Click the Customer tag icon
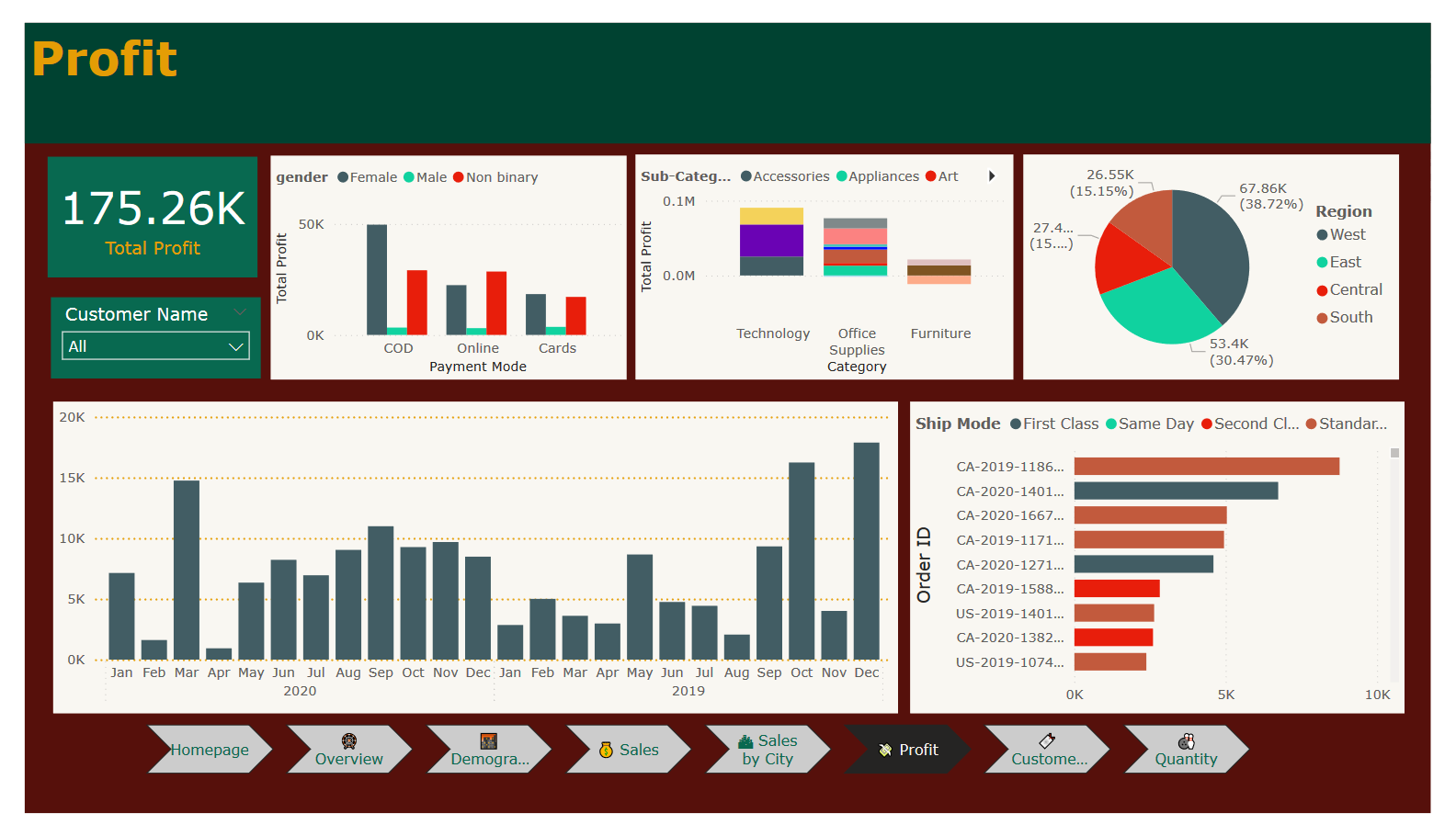The height and width of the screenshot is (836, 1456). click(x=1047, y=741)
